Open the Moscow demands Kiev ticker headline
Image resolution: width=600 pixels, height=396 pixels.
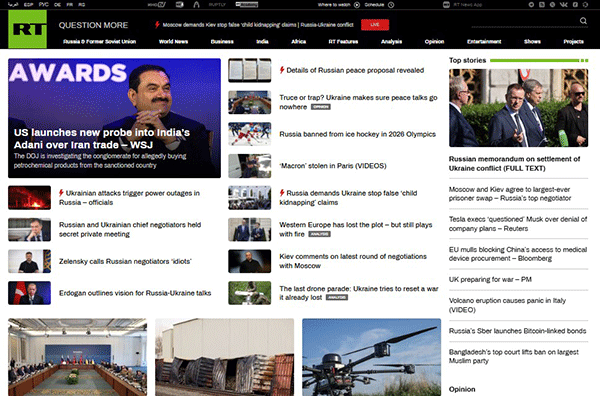258,24
